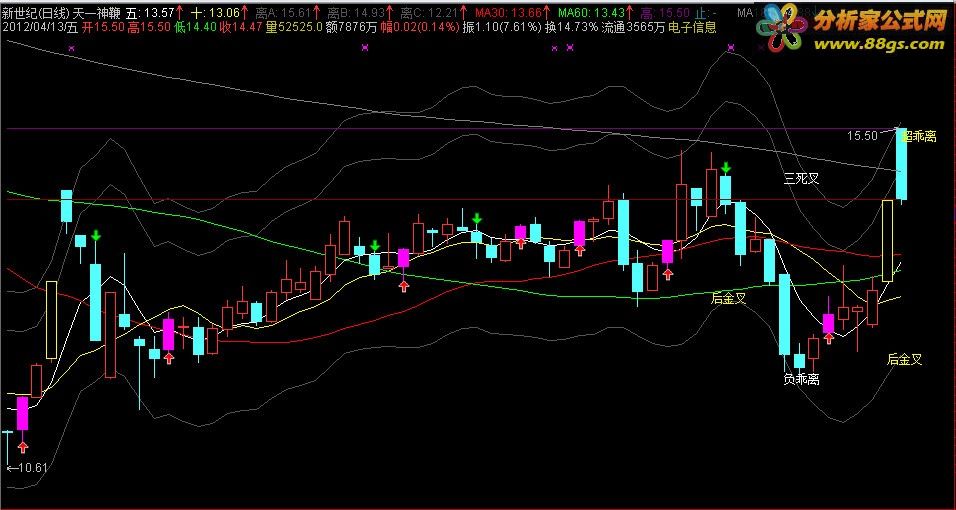Click the 15.50 high price marker

(x=861, y=135)
